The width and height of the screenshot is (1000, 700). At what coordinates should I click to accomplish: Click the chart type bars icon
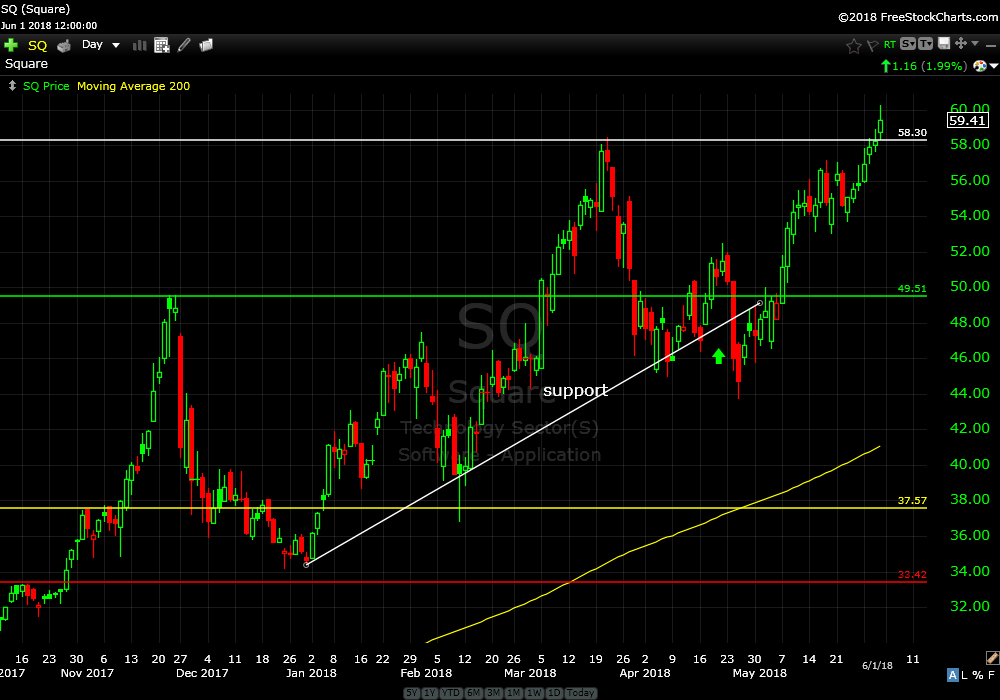pyautogui.click(x=139, y=45)
